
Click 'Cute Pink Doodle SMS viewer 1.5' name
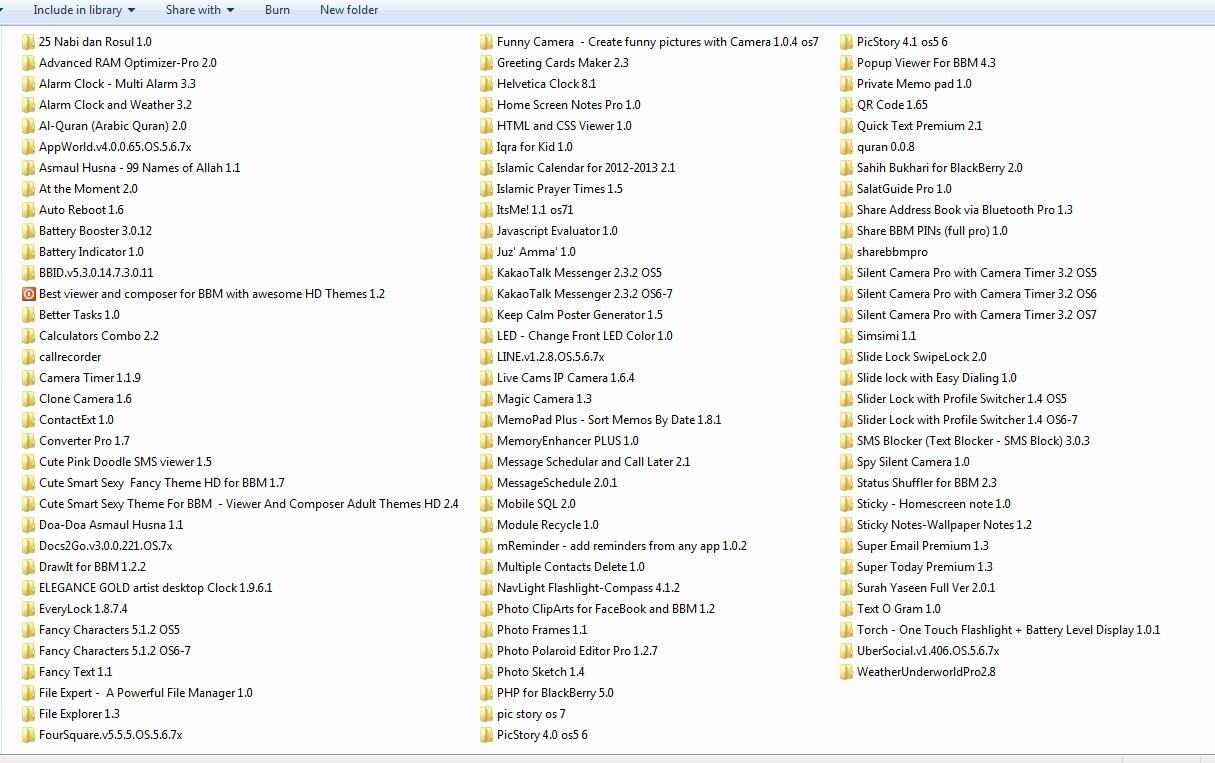pos(125,462)
